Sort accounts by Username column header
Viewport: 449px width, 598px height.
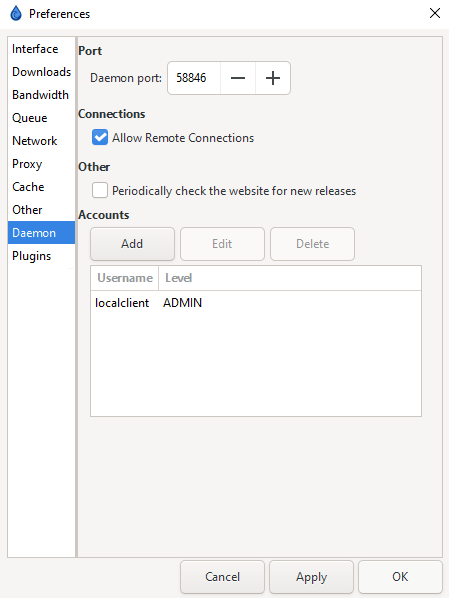[125, 278]
